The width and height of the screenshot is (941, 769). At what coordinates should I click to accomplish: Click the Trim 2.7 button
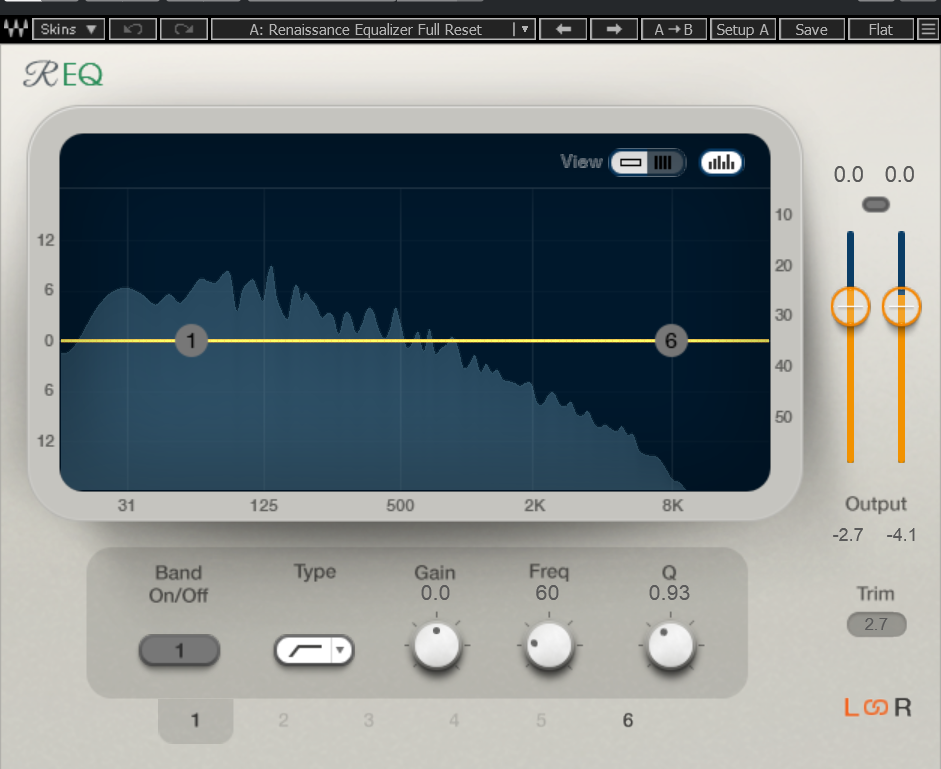(x=876, y=624)
